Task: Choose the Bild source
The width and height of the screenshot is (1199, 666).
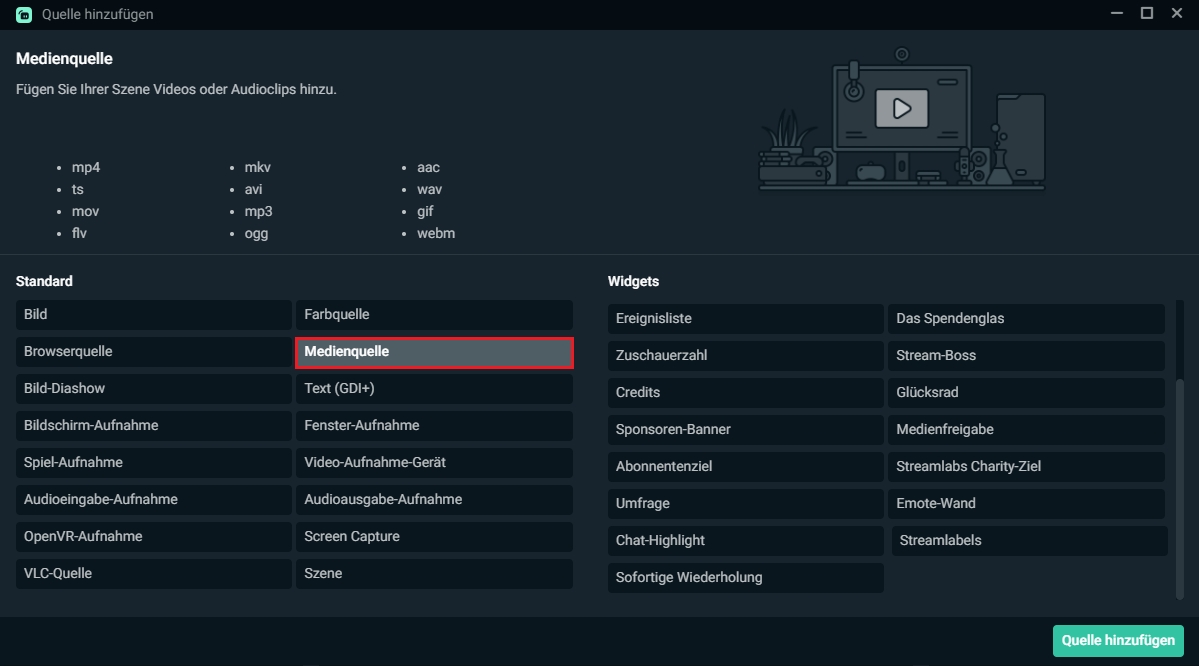Action: pyautogui.click(x=153, y=314)
